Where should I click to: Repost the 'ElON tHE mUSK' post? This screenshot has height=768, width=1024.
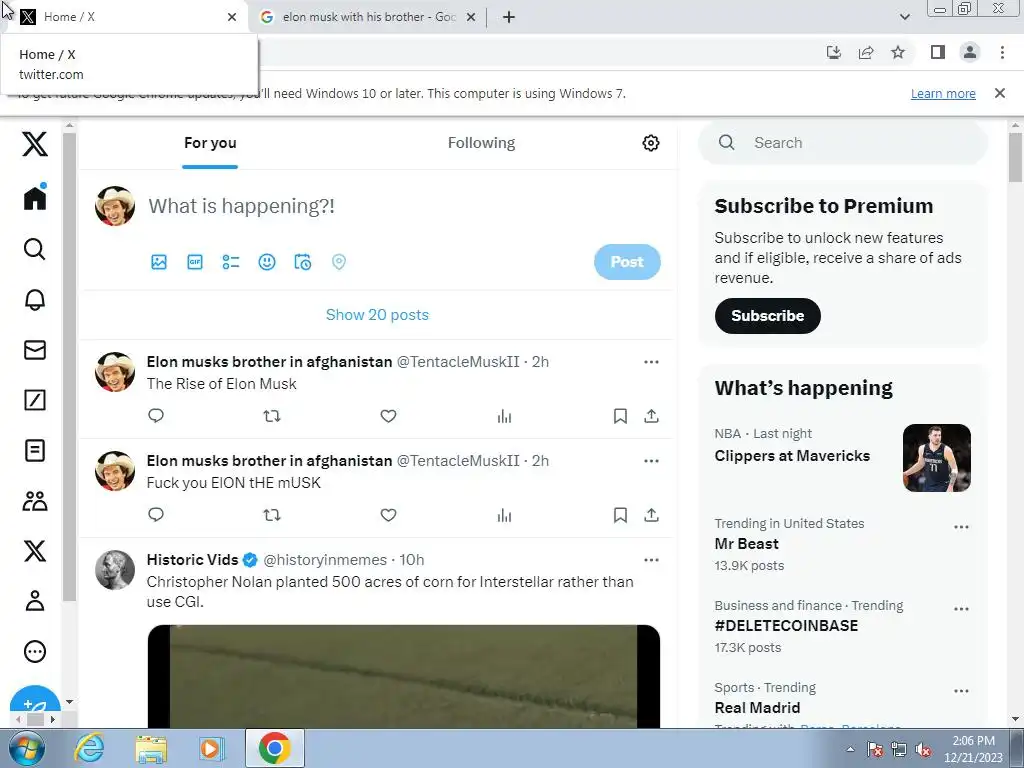pyautogui.click(x=272, y=515)
